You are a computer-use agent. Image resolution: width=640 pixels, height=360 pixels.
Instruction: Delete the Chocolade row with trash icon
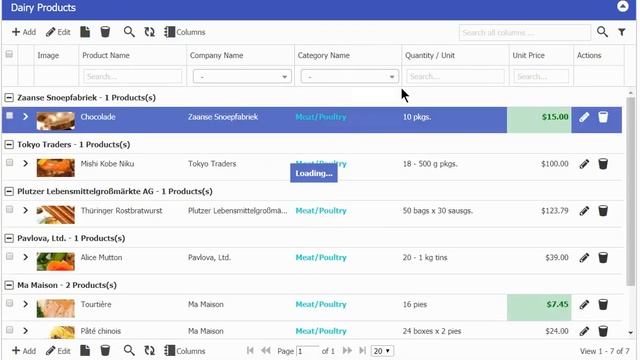(603, 117)
